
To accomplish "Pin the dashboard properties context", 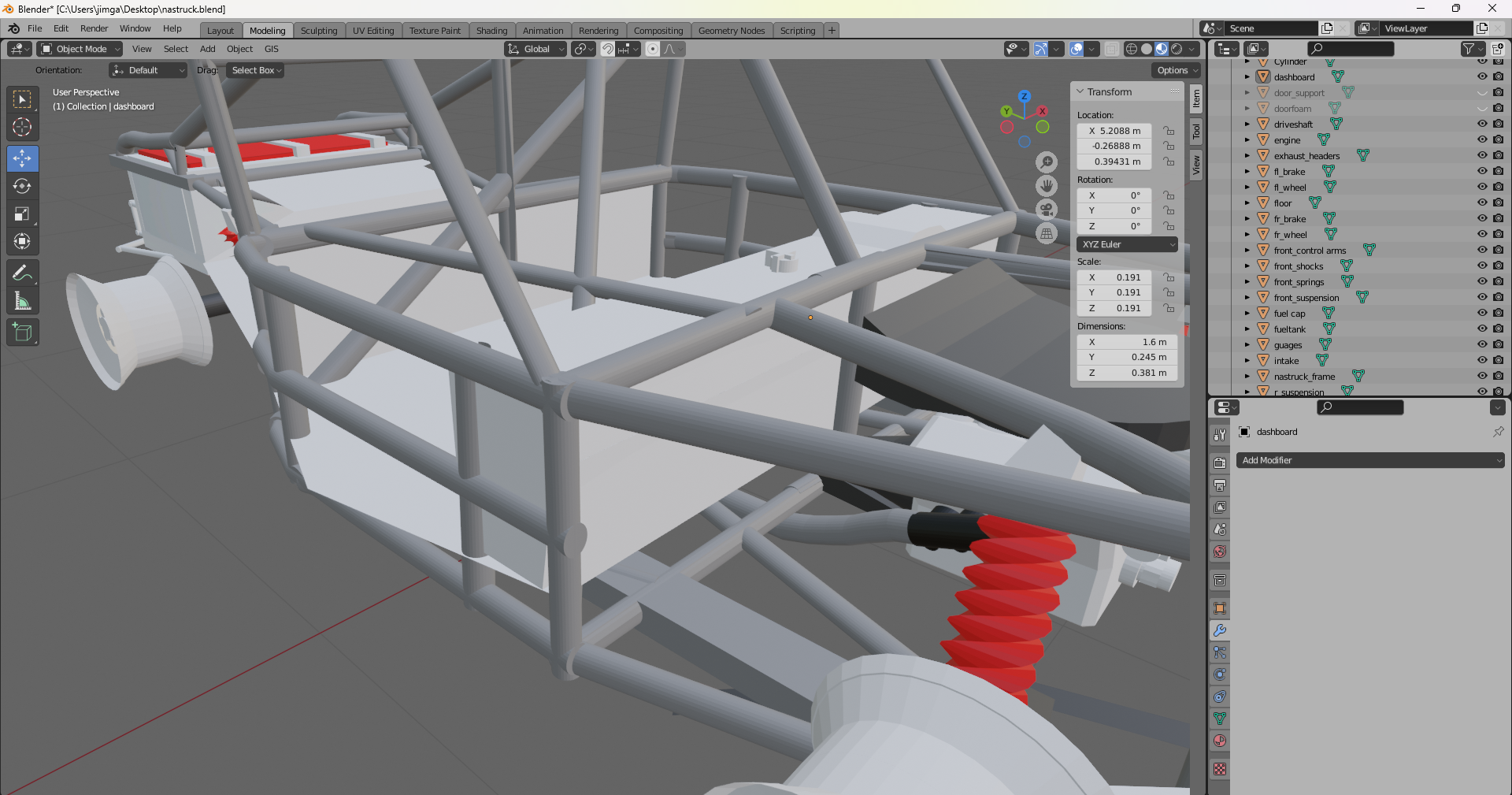I will coord(1498,432).
